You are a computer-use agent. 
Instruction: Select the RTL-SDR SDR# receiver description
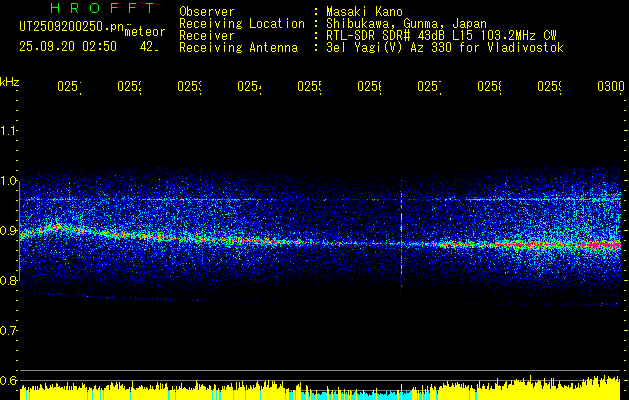click(x=441, y=36)
